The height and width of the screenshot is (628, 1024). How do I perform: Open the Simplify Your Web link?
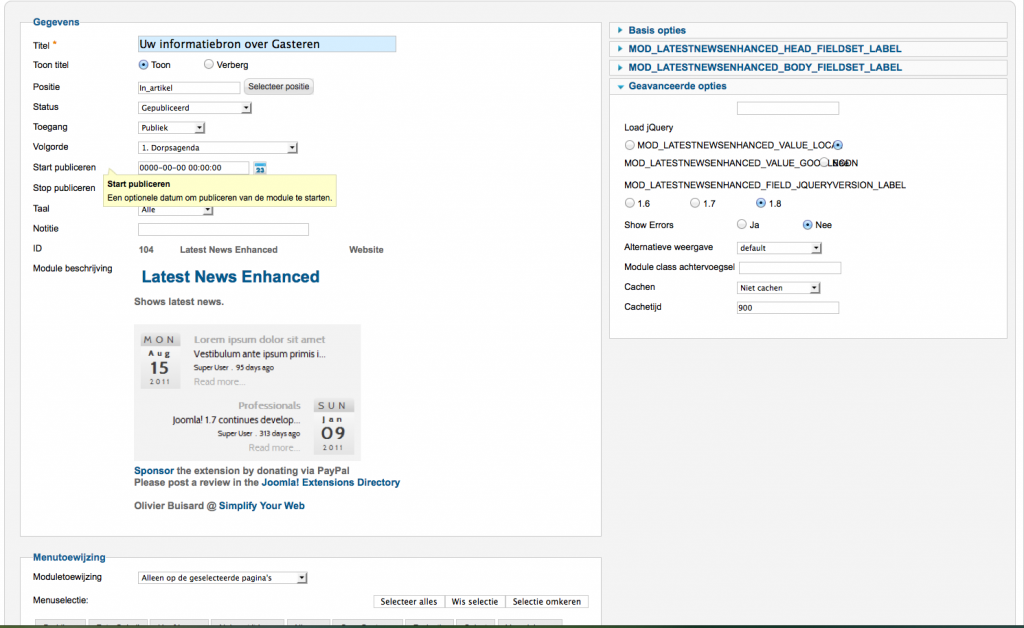tap(262, 506)
